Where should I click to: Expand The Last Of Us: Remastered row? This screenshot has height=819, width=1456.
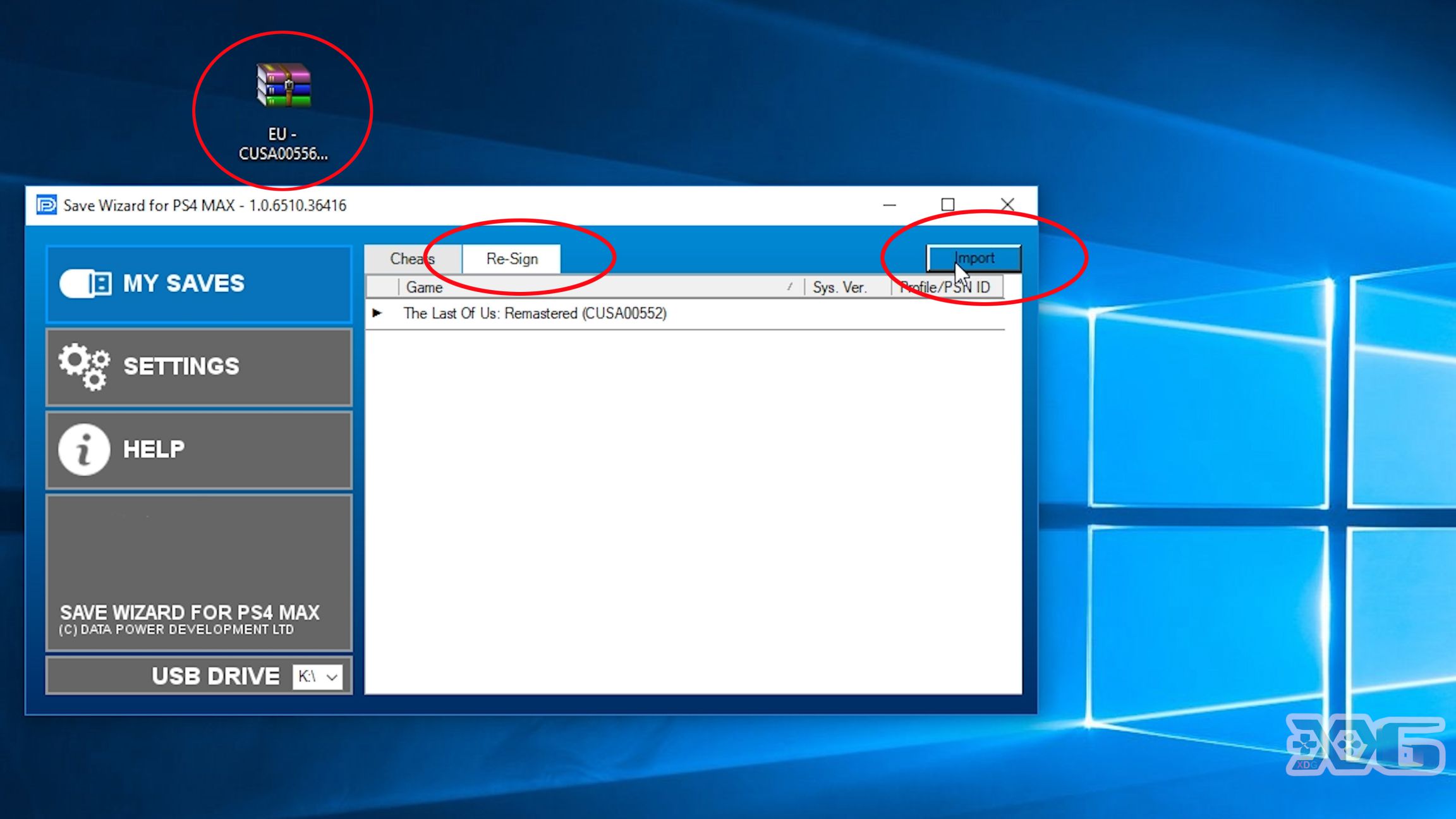(x=377, y=313)
